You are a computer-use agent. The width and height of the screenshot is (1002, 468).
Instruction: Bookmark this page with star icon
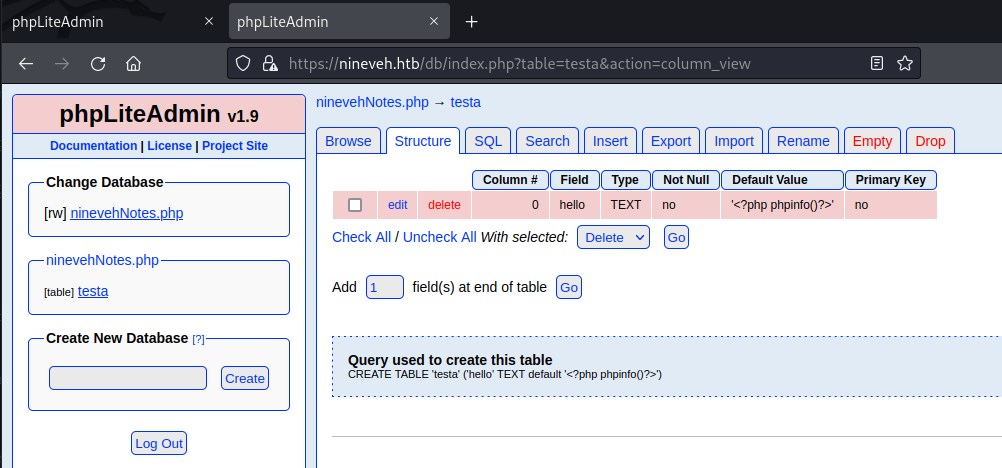coord(904,63)
